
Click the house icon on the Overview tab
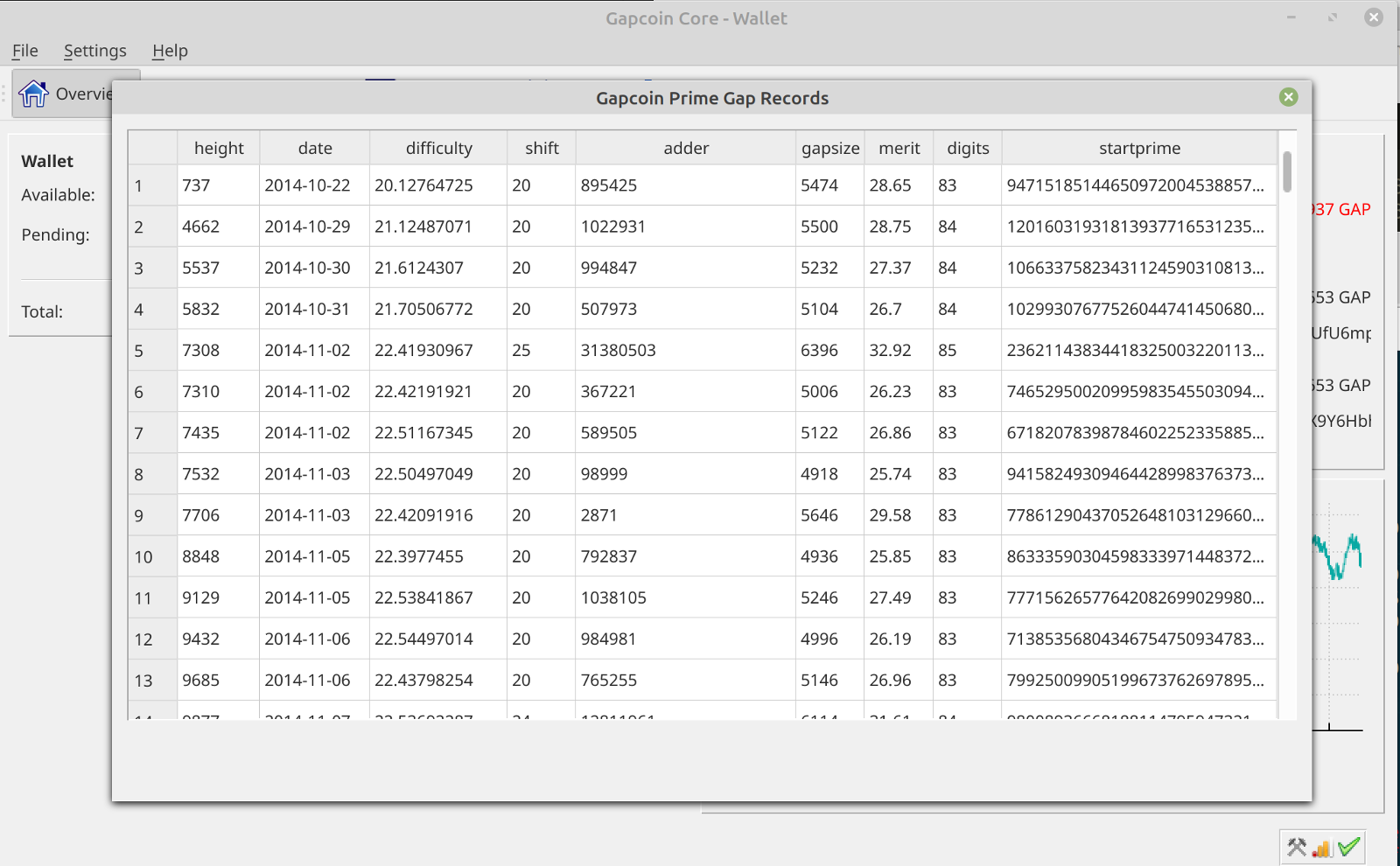pyautogui.click(x=33, y=94)
